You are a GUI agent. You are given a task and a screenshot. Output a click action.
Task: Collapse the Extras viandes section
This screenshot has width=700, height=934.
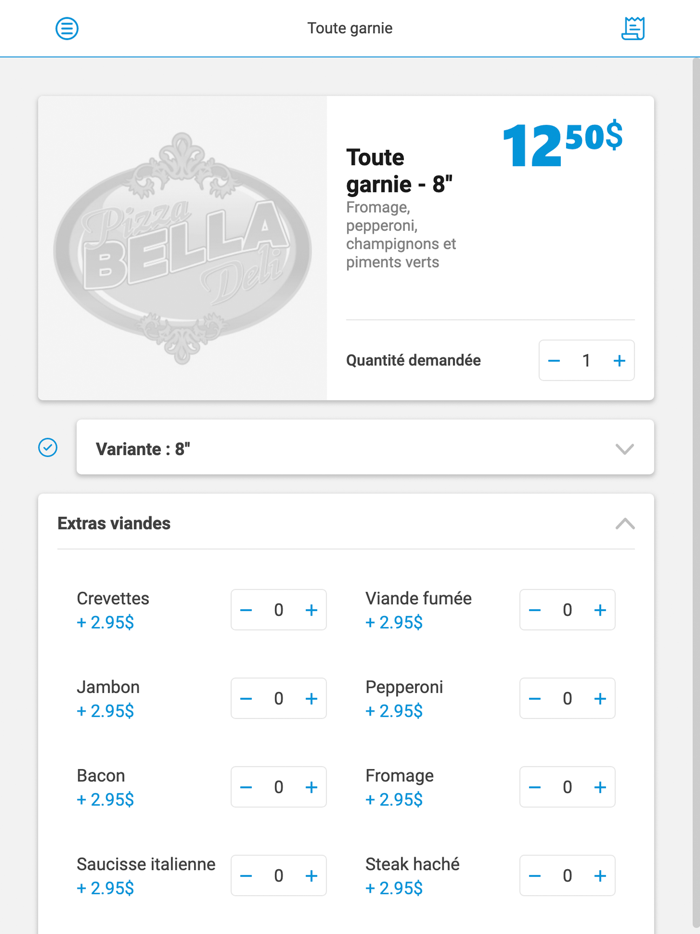625,523
